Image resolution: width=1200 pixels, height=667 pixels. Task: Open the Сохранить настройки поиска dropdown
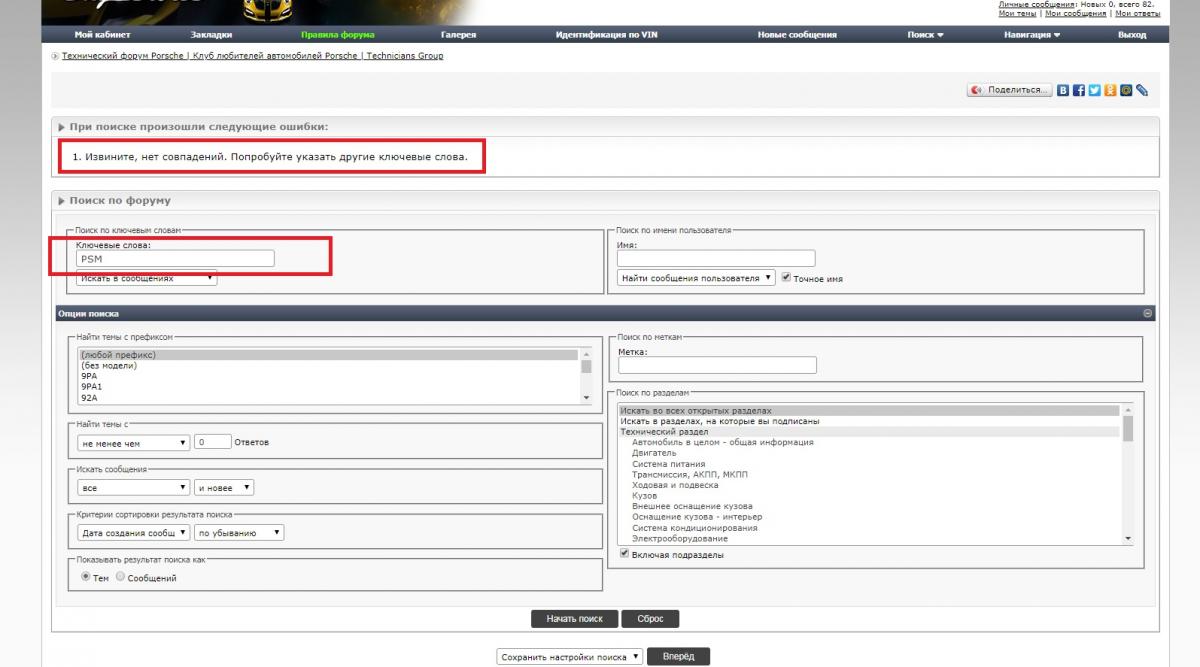coord(570,657)
